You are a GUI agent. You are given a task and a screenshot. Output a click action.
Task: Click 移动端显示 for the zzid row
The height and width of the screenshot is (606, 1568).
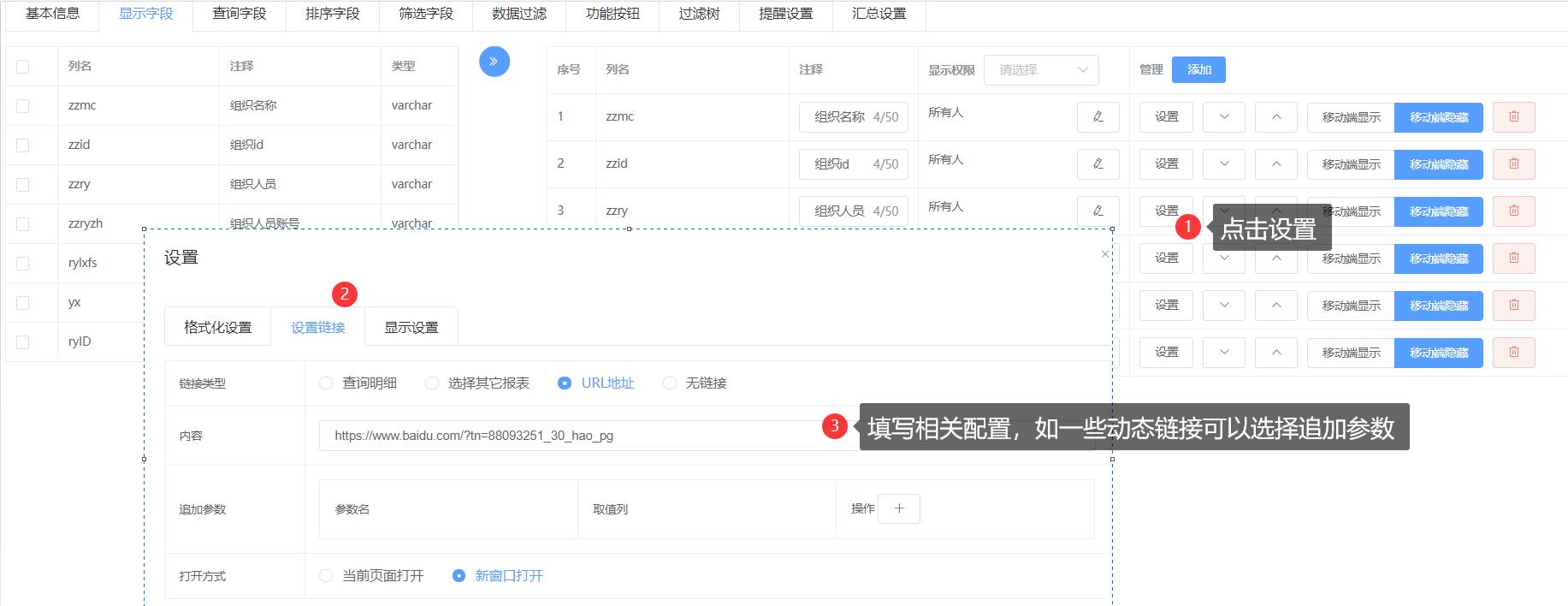pos(1350,164)
